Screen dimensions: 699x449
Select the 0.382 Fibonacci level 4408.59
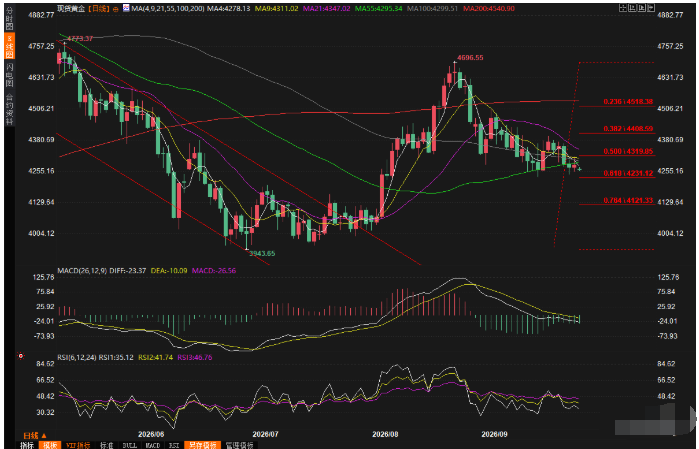[628, 128]
